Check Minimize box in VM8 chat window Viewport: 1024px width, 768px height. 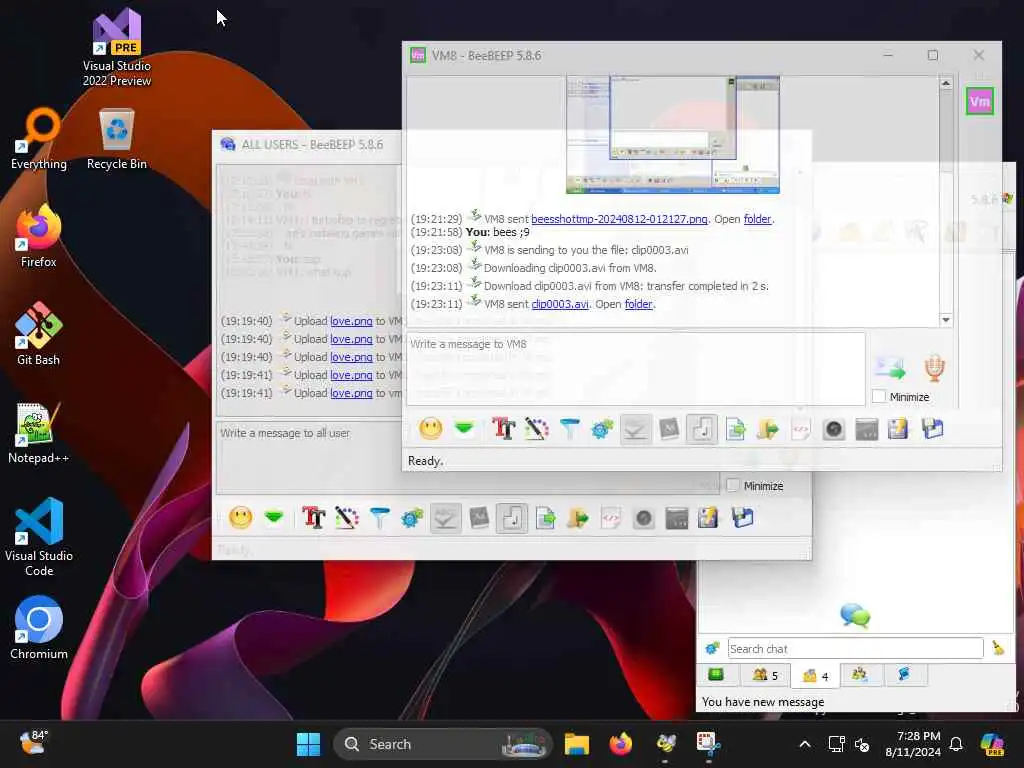click(879, 396)
